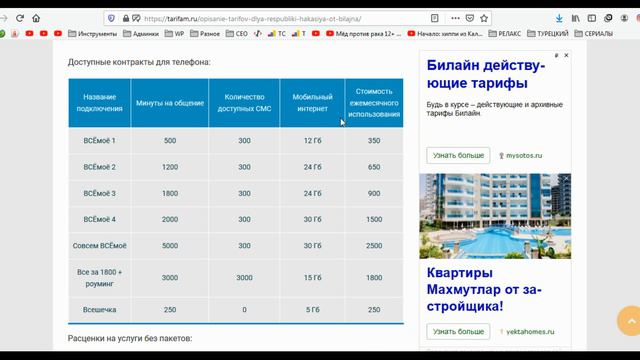
Task: Click the '3000' SMS count cell
Action: 244,278
